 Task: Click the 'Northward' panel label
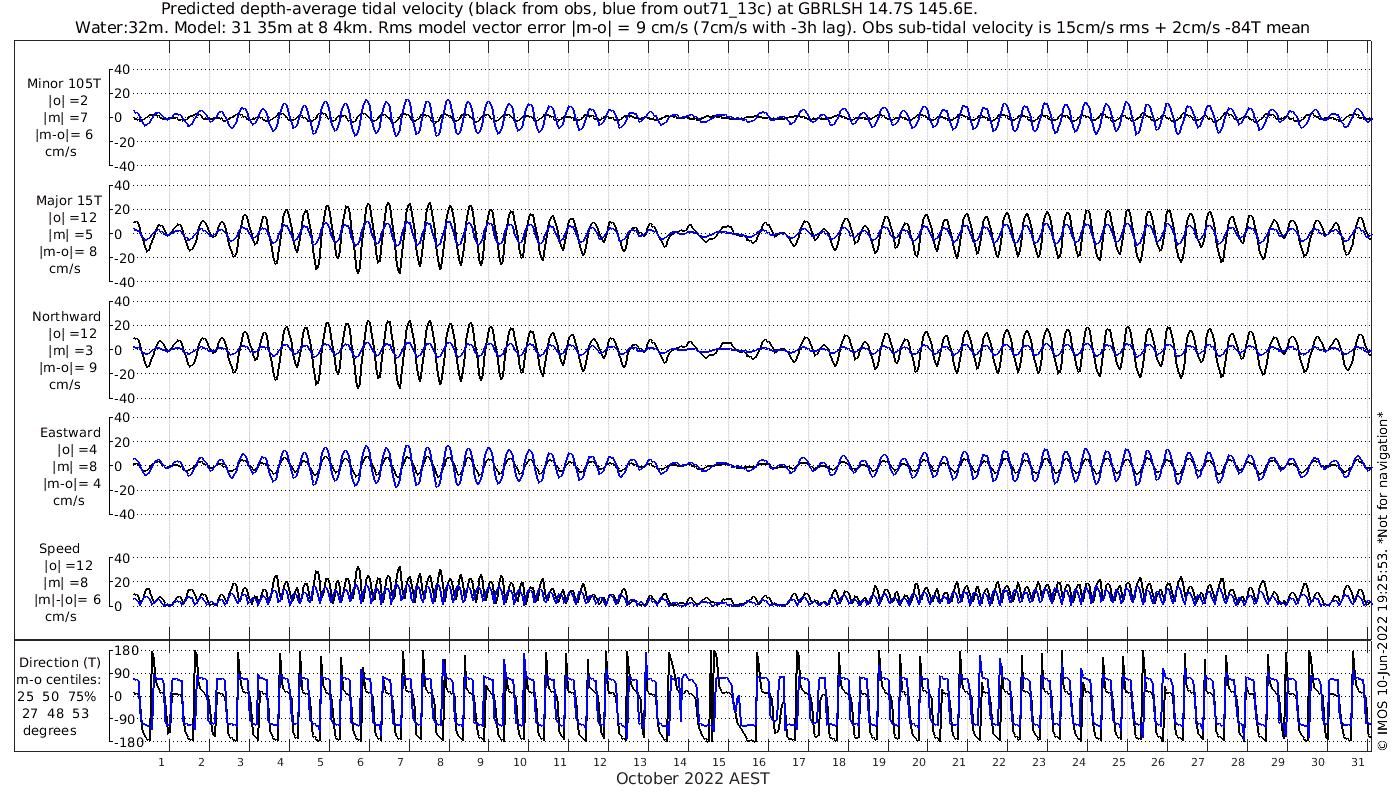(x=67, y=316)
